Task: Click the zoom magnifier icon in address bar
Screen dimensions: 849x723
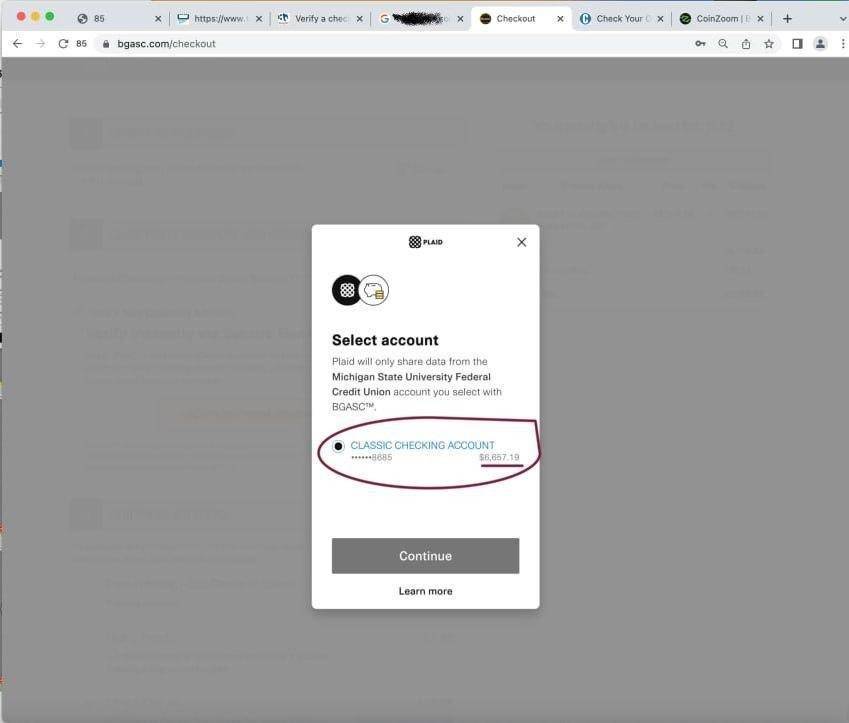Action: tap(723, 44)
